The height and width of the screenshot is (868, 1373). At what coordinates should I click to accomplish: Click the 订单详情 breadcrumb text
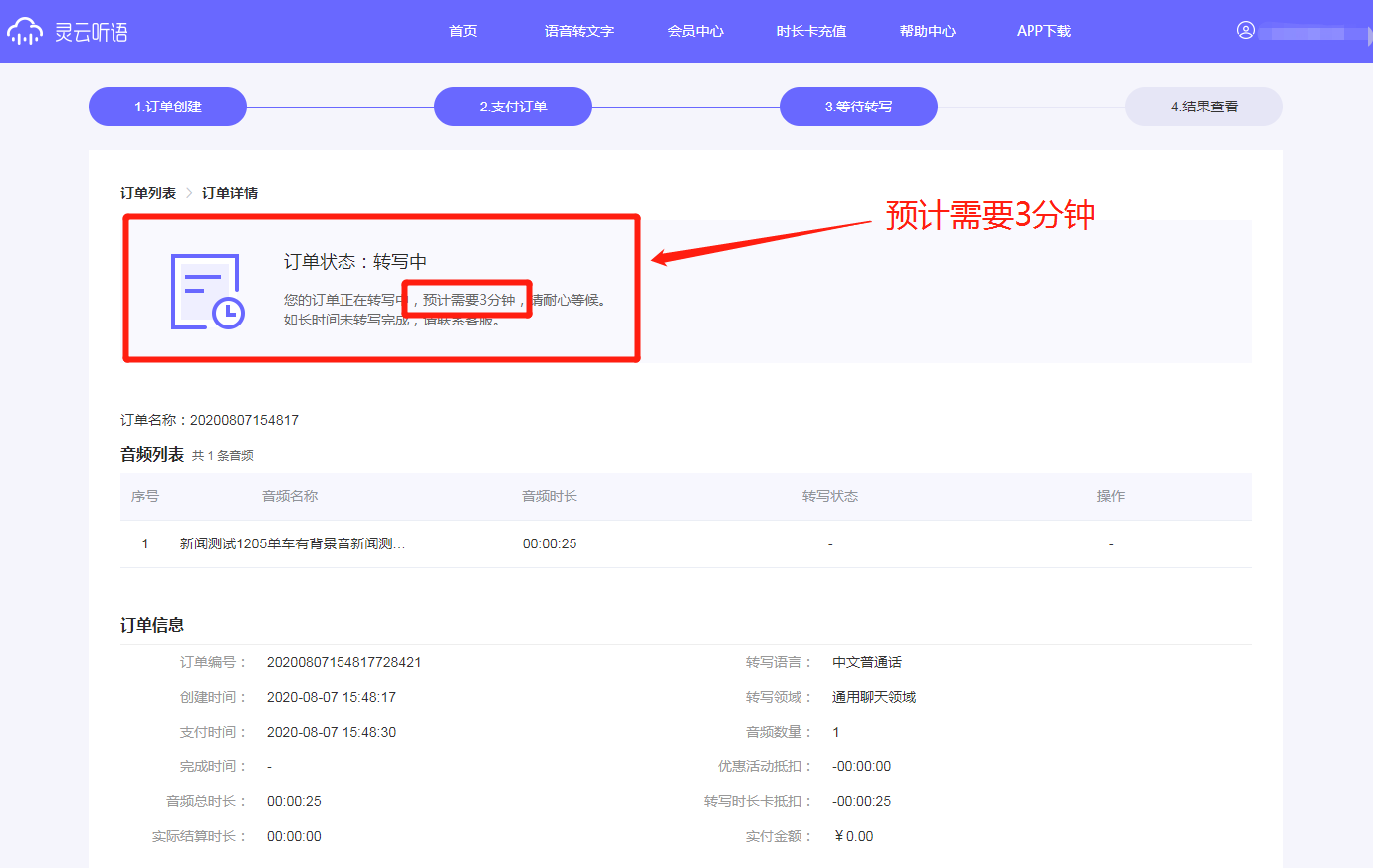coord(230,193)
